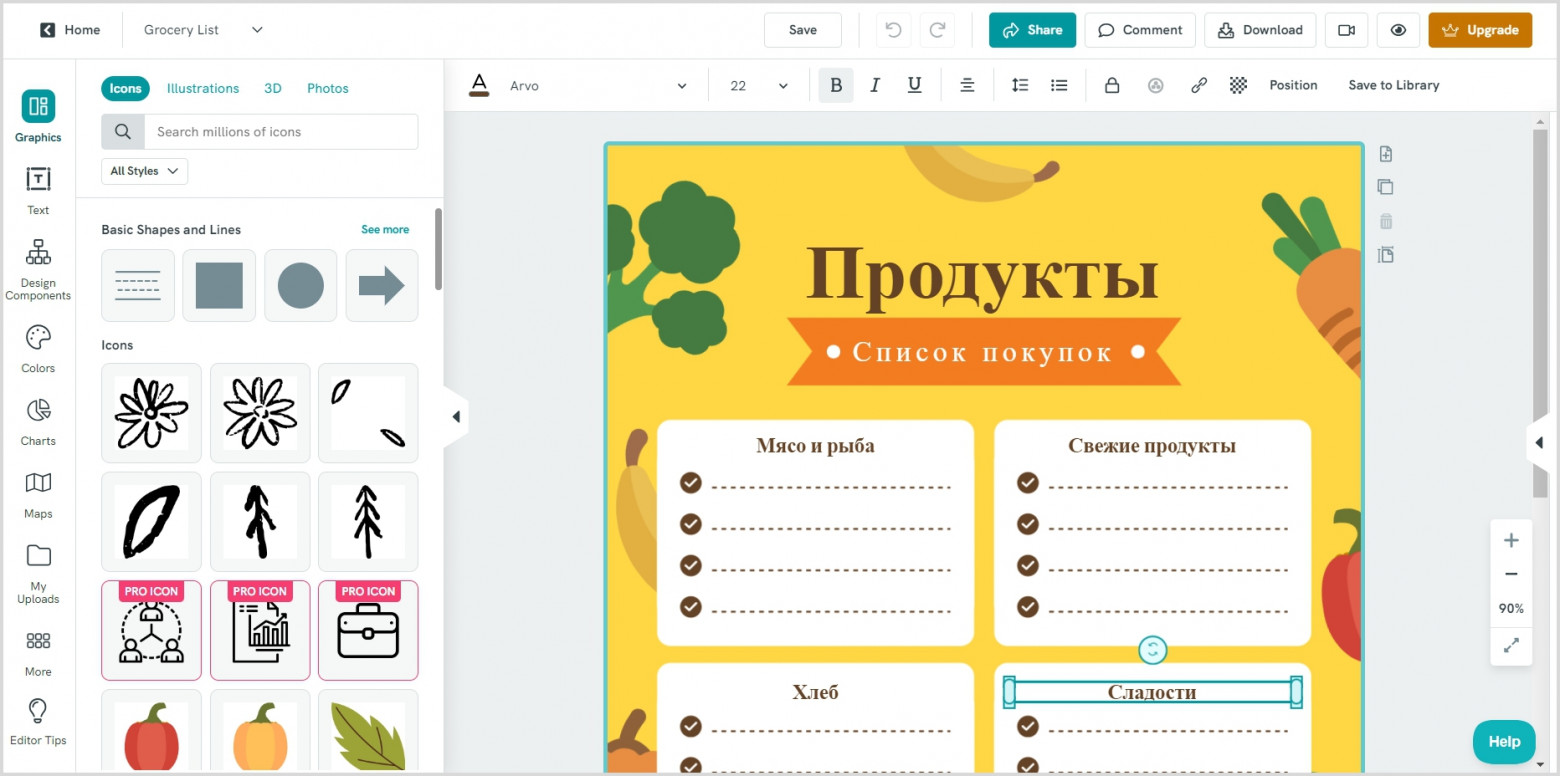Click the page delete trash icon
The height and width of the screenshot is (776, 1560).
(1385, 221)
